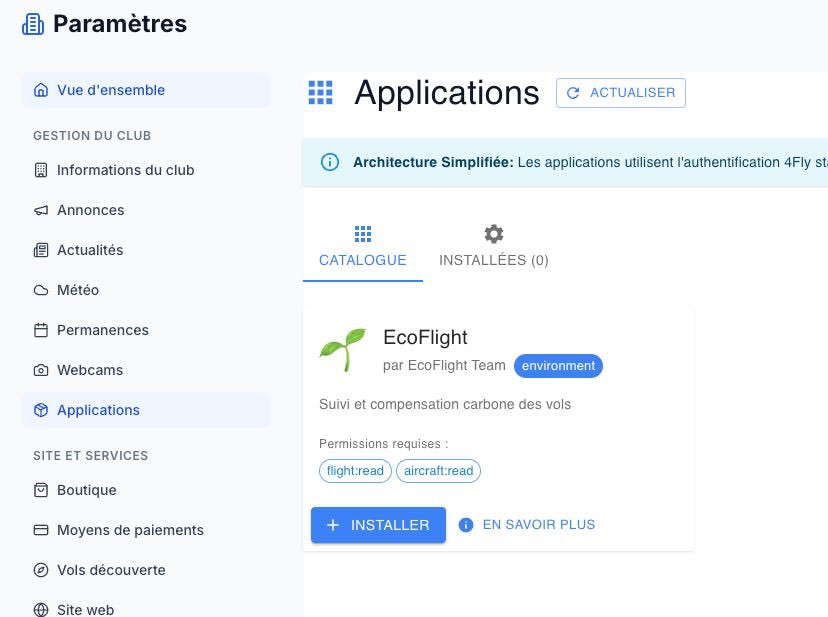Viewport: 828px width, 617px height.
Task: Click the refresh icon inside the Actualiser button
Action: click(572, 92)
